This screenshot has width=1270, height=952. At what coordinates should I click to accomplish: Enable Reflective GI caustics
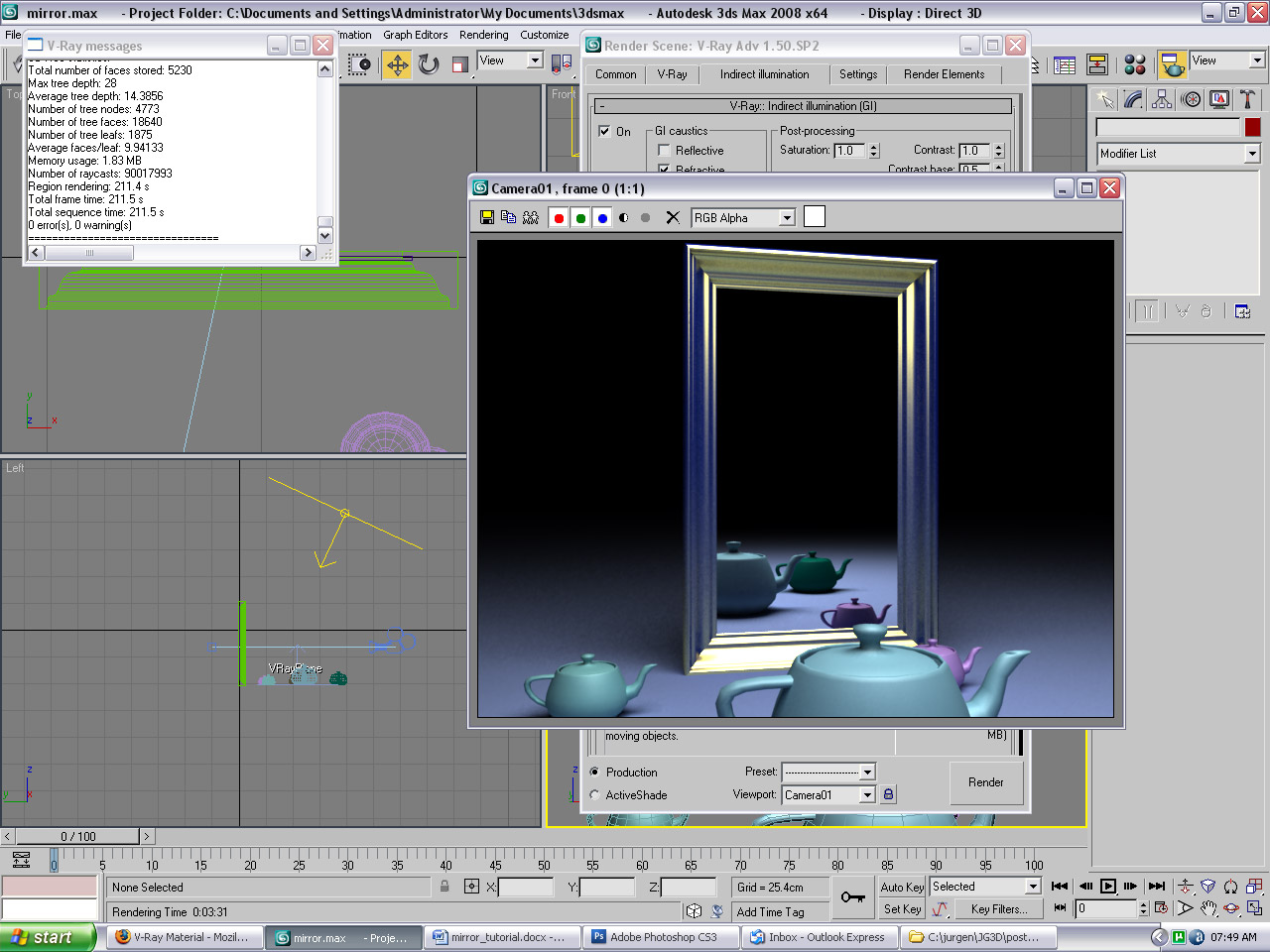[664, 151]
